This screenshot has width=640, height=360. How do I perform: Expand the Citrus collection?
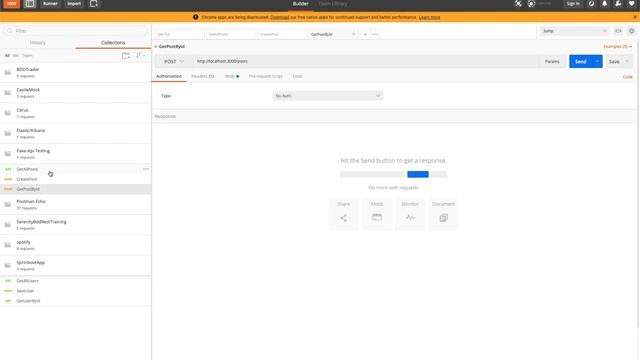[76, 113]
